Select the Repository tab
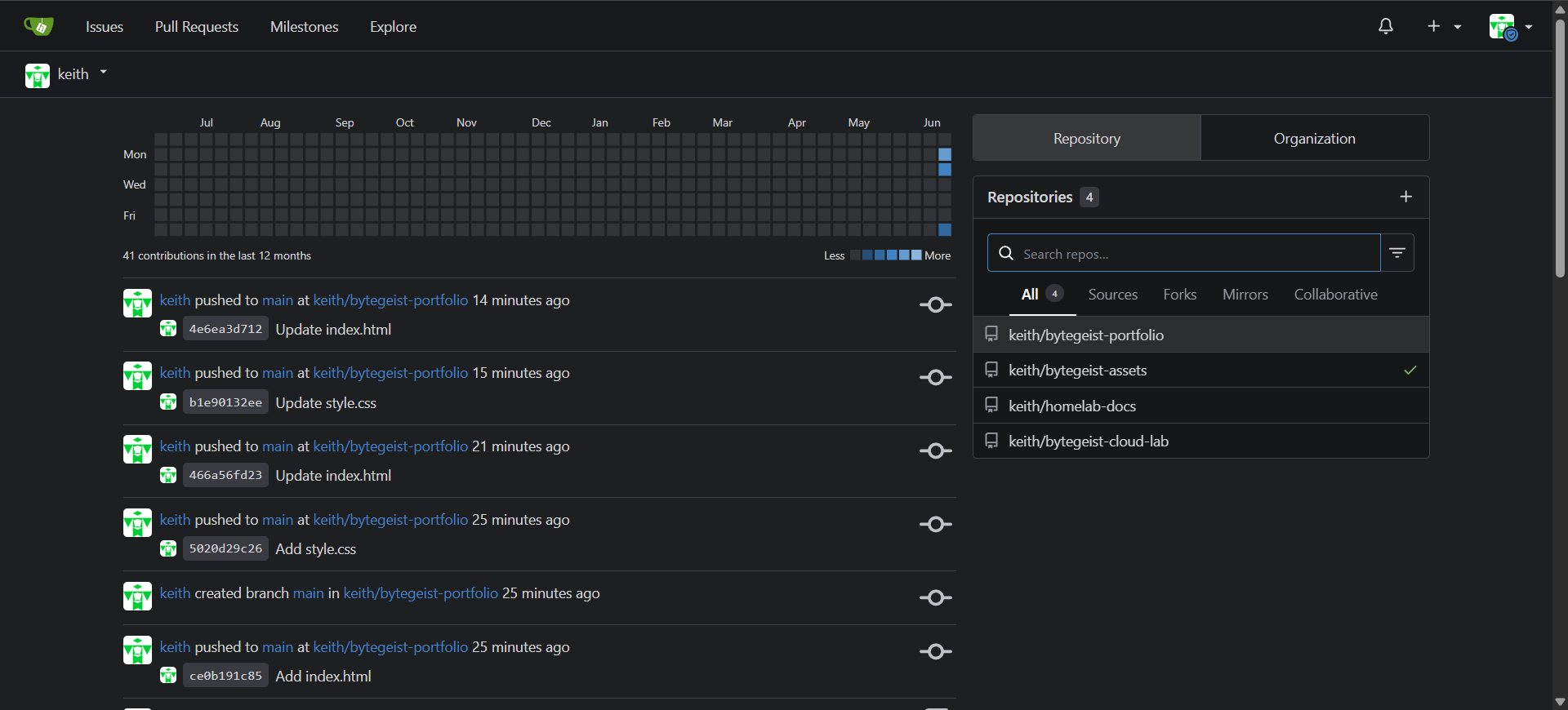This screenshot has width=1568, height=710. tap(1087, 138)
